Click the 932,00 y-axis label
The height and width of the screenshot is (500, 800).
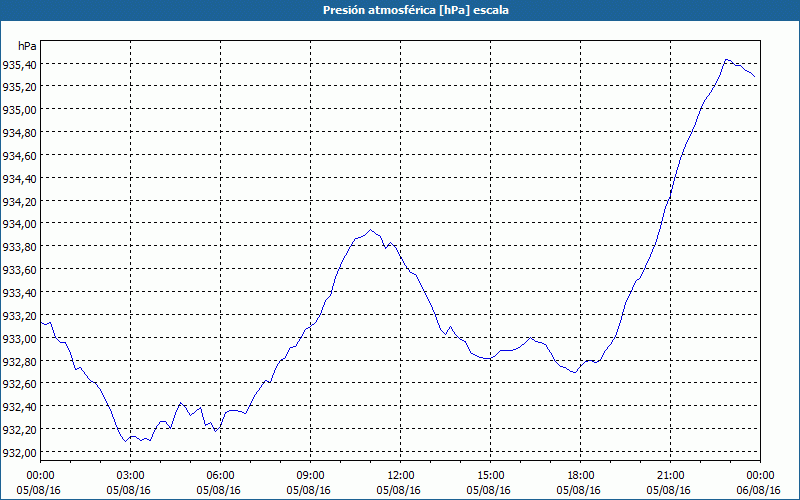19,453
